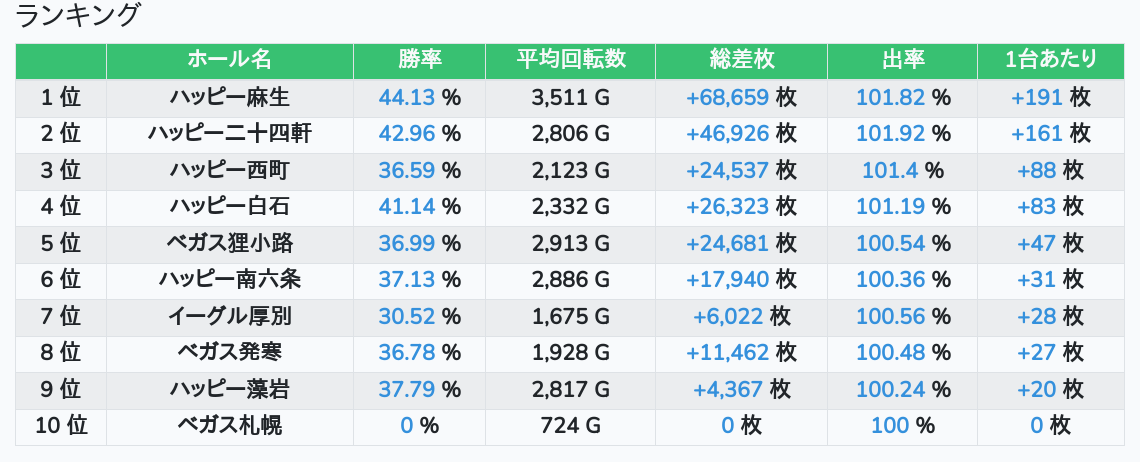This screenshot has width=1140, height=462.
Task: Sort by the 勝率 column header
Action: pos(419,60)
